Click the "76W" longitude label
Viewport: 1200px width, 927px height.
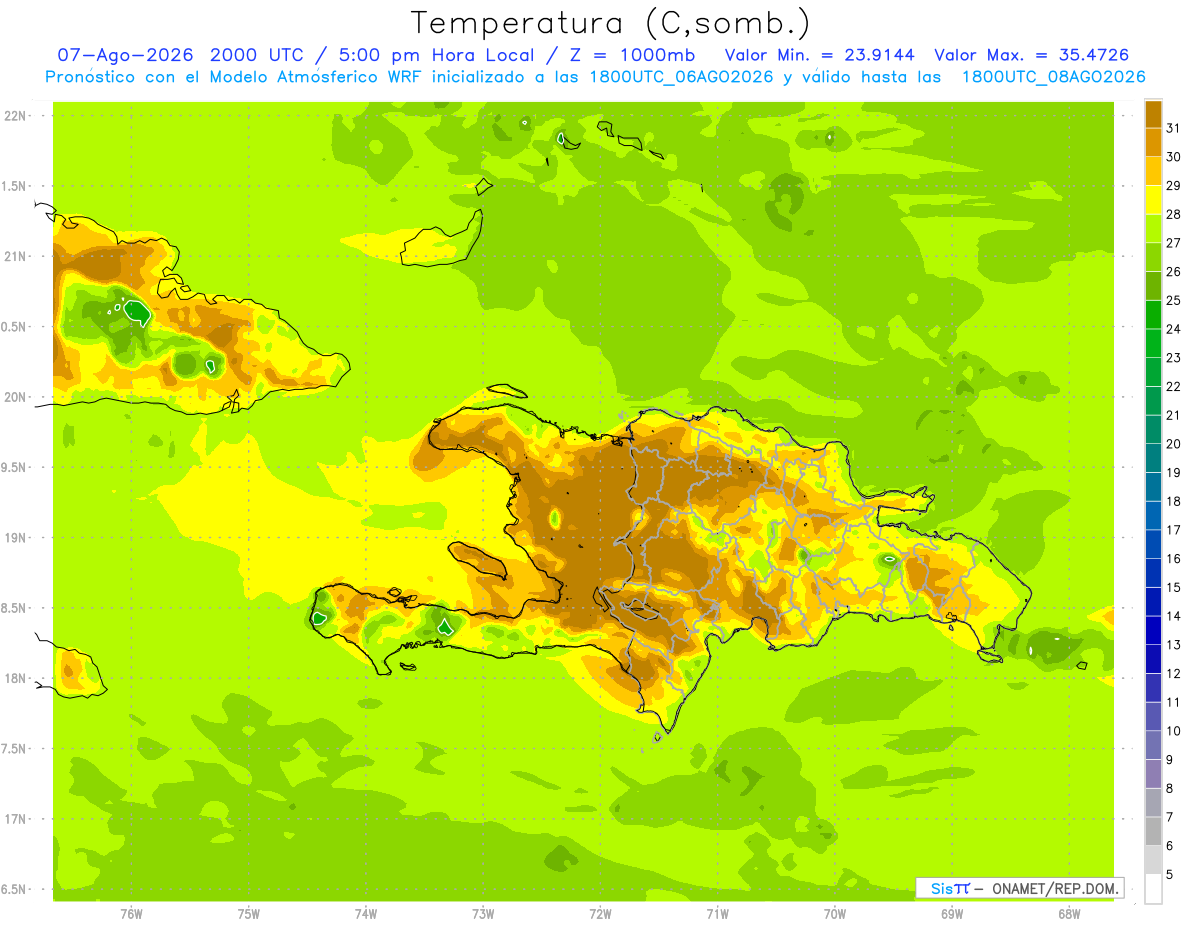tap(131, 913)
